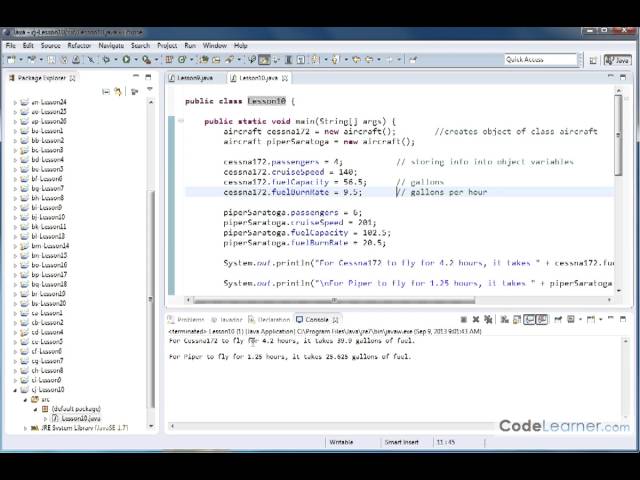Open the File menu
Image resolution: width=640 pixels, height=480 pixels.
[11, 45]
